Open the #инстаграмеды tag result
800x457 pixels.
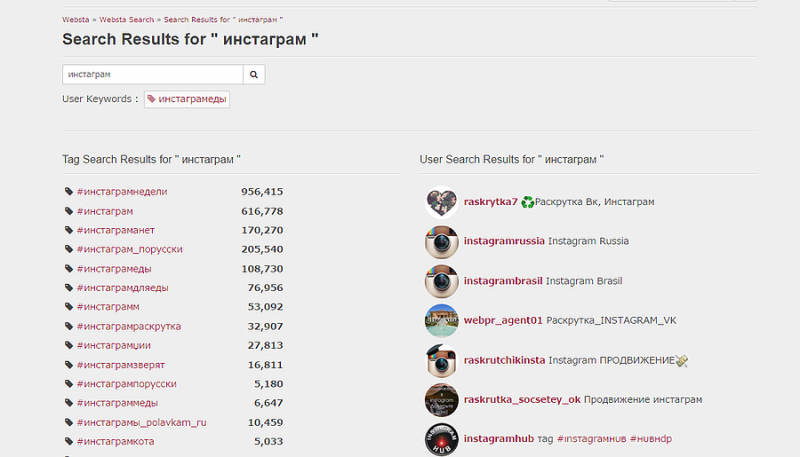114,269
